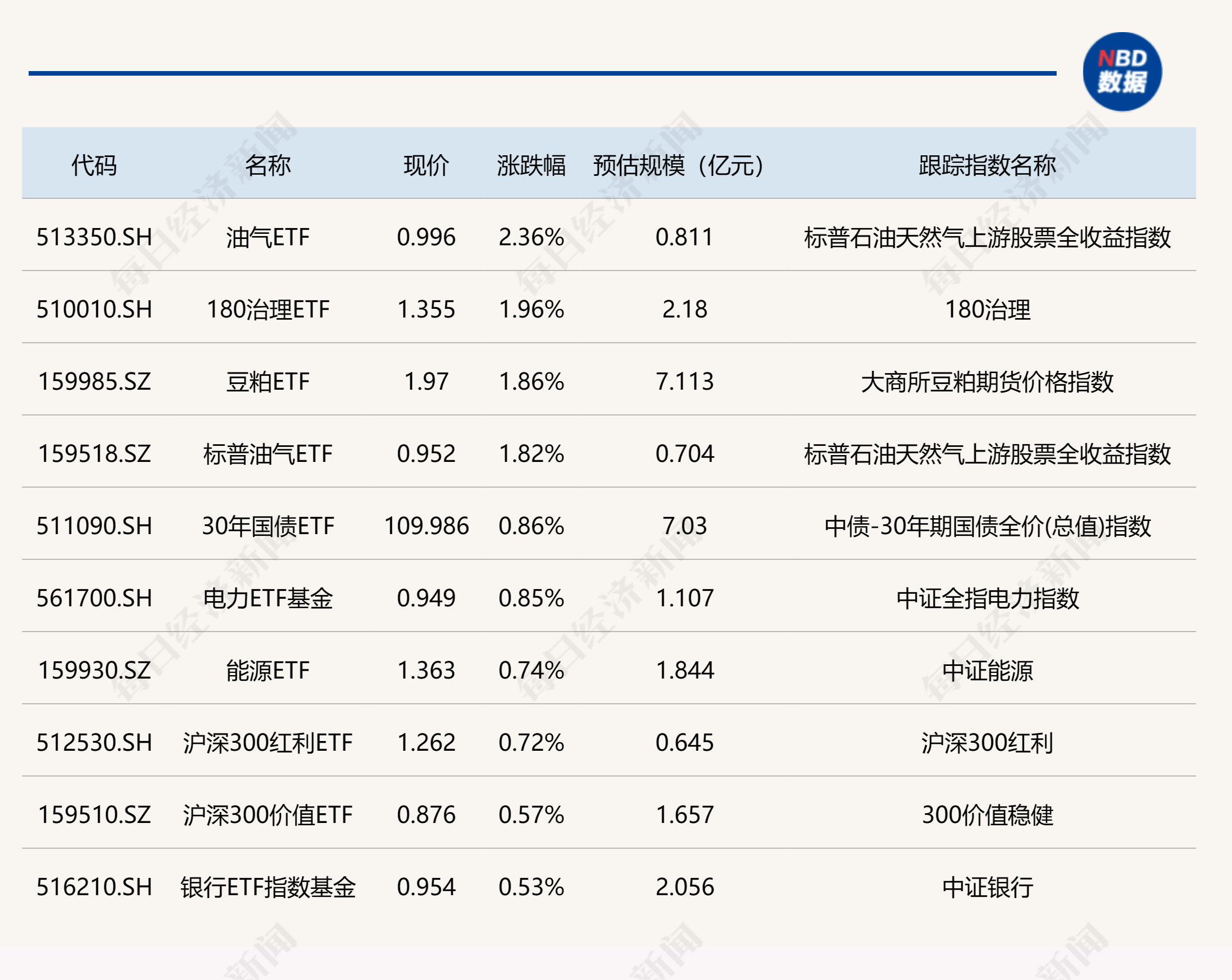Screen dimensions: 1232x980
Task: Click the change value 2.36%
Action: pos(531,237)
